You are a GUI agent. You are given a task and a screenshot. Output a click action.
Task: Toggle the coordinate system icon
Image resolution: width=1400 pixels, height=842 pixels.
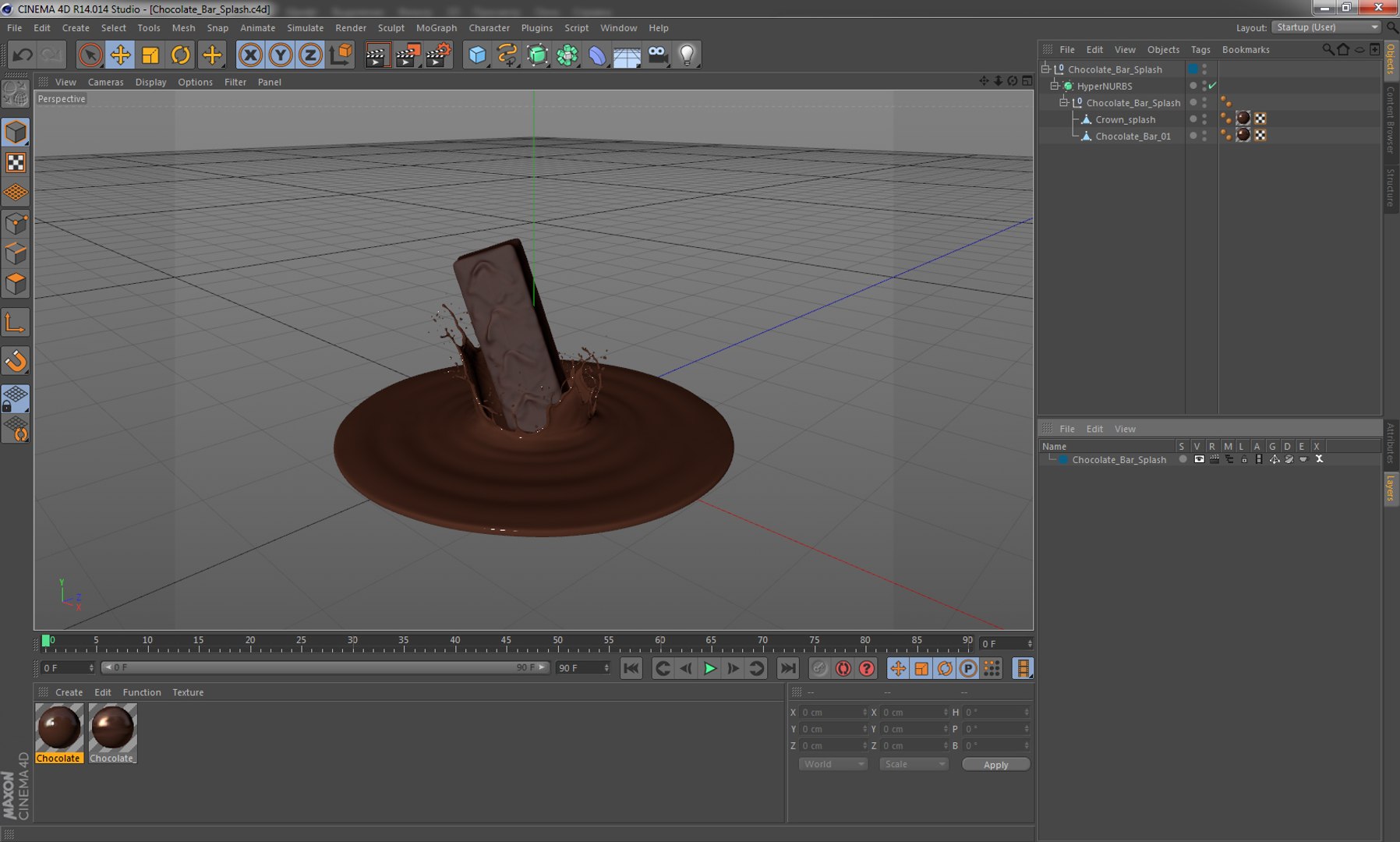click(341, 55)
